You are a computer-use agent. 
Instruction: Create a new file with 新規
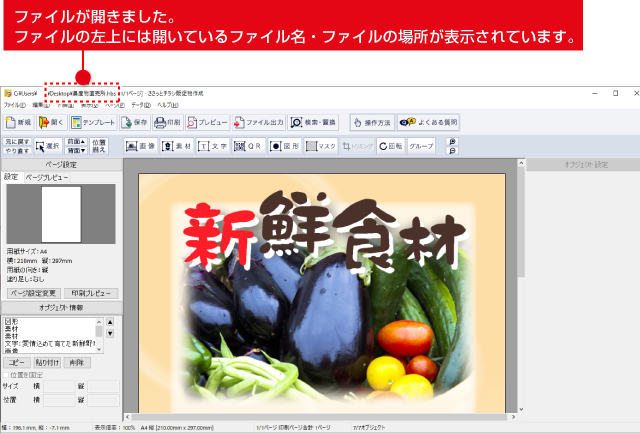click(18, 122)
